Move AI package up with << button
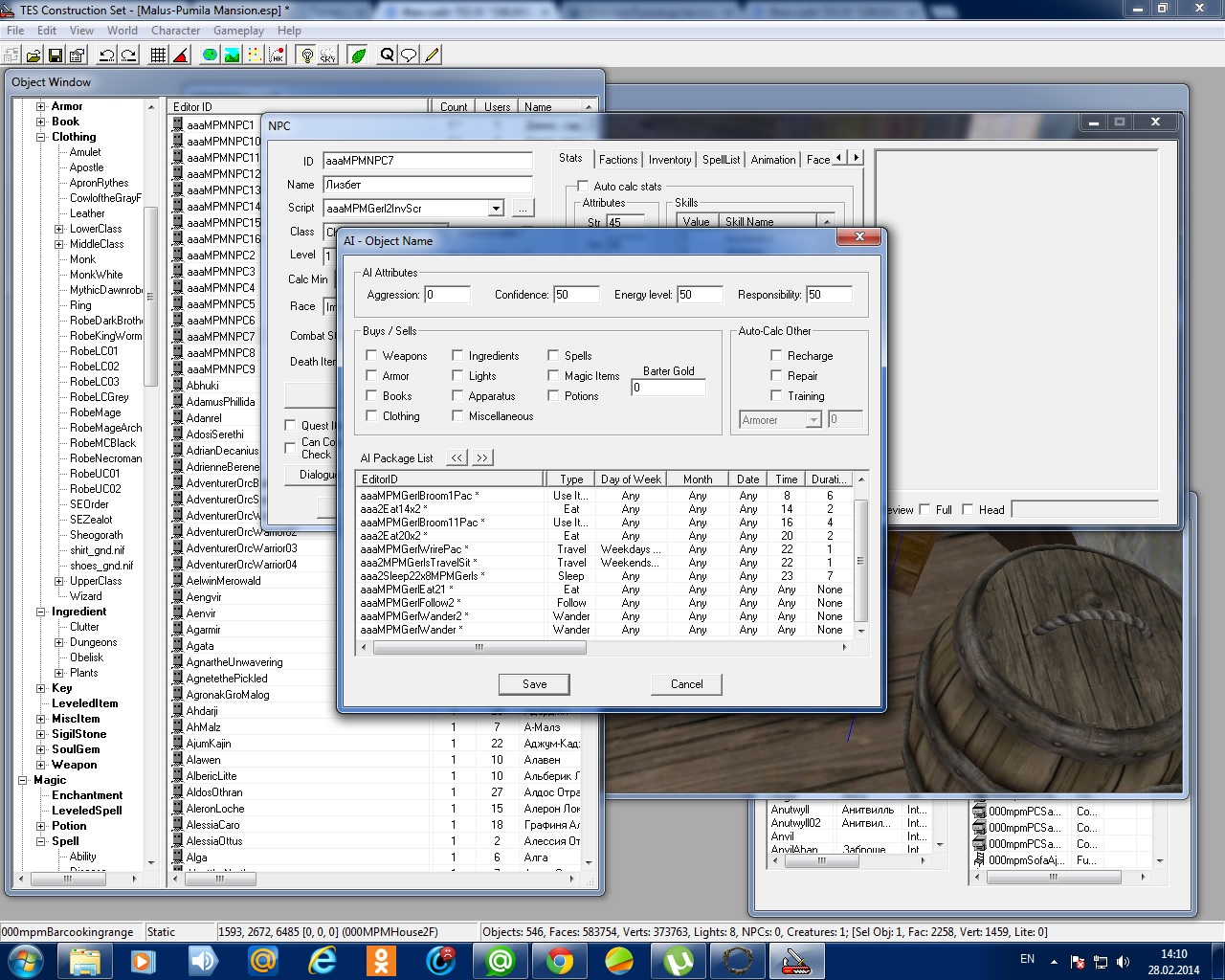The image size is (1225, 980). [x=457, y=457]
